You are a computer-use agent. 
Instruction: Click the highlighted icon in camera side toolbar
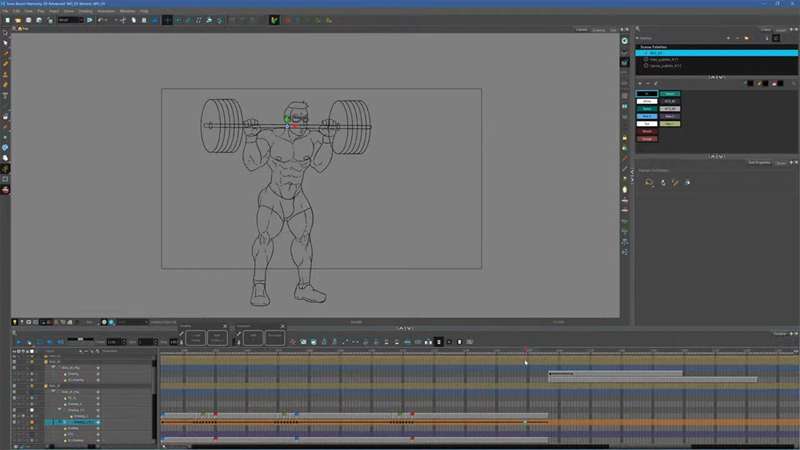[x=625, y=62]
